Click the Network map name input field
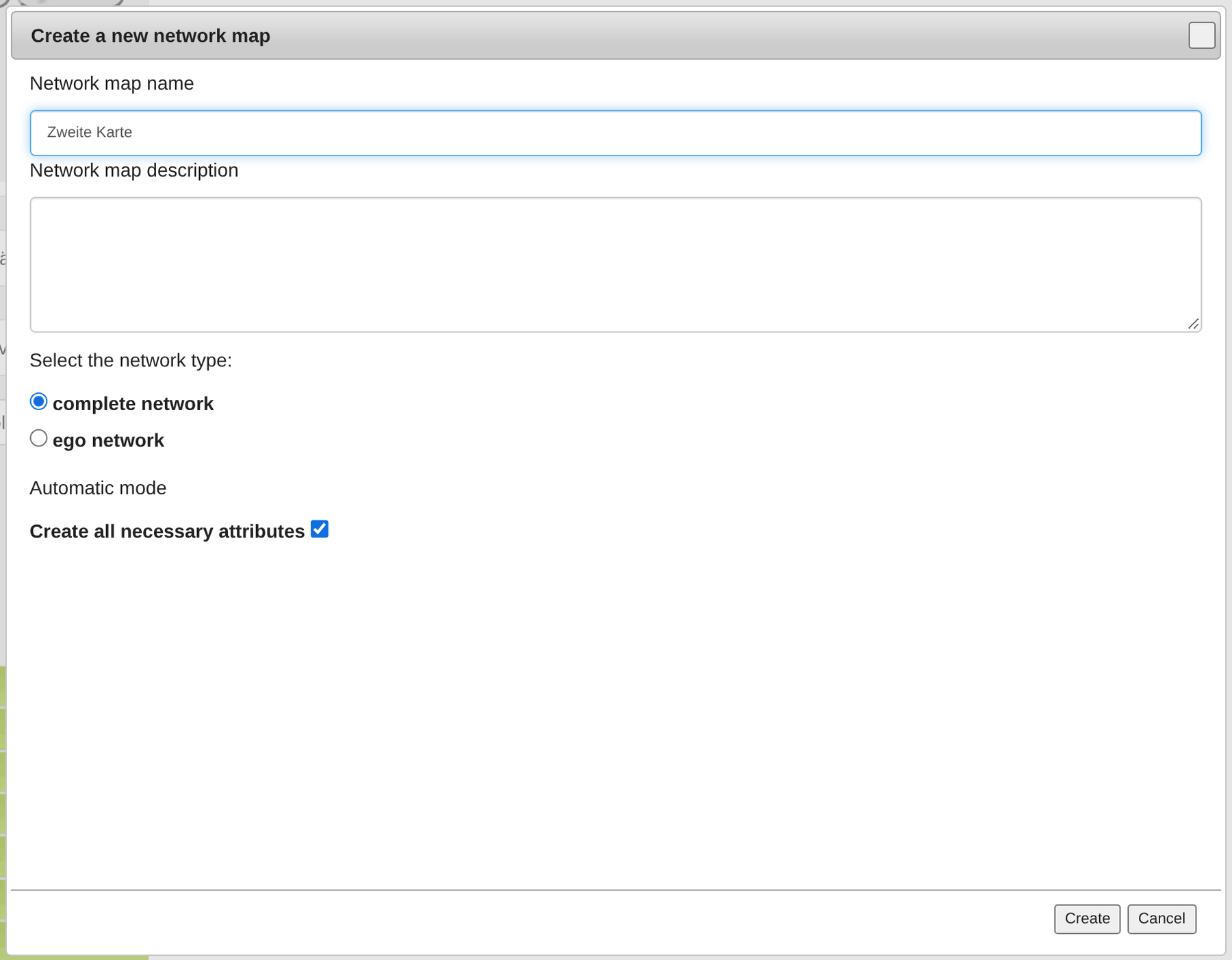The image size is (1232, 960). coord(615,133)
